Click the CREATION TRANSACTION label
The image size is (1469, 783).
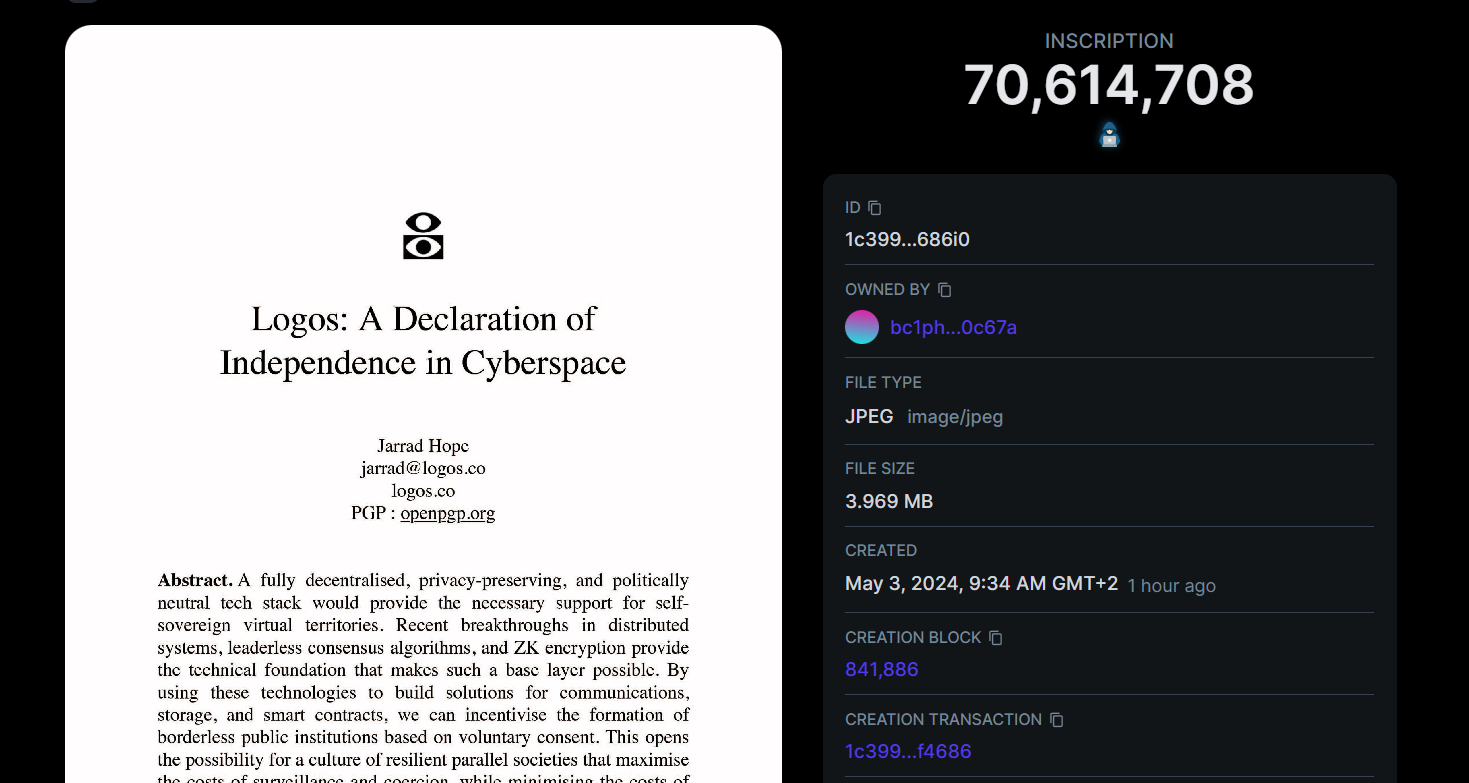coord(943,720)
